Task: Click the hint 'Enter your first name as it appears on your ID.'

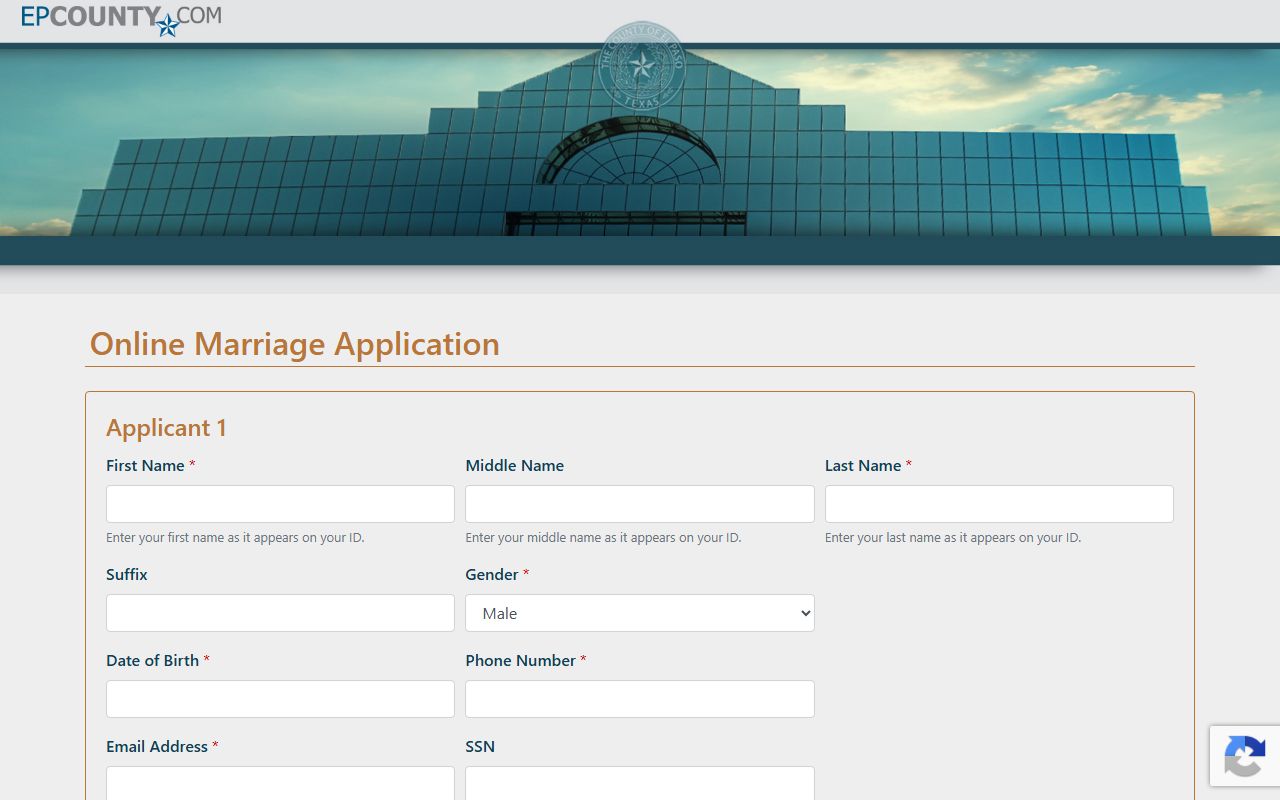Action: pyautogui.click(x=235, y=538)
